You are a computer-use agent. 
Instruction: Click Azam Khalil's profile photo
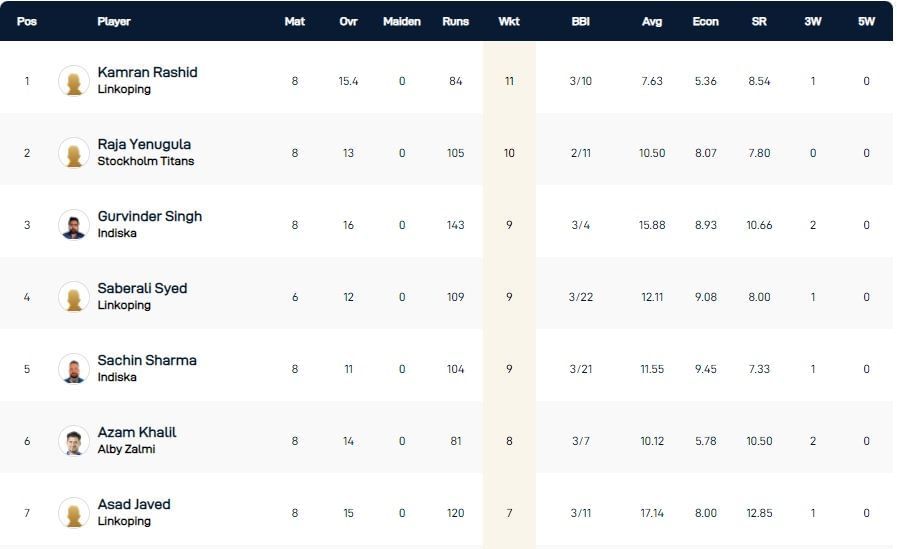click(74, 441)
